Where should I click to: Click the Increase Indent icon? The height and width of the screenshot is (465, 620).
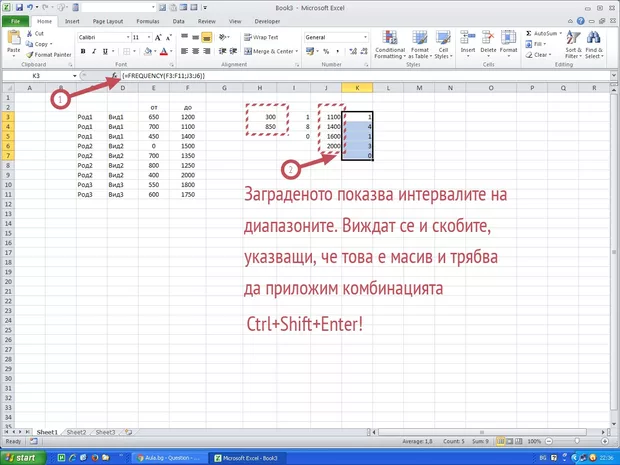[x=233, y=51]
